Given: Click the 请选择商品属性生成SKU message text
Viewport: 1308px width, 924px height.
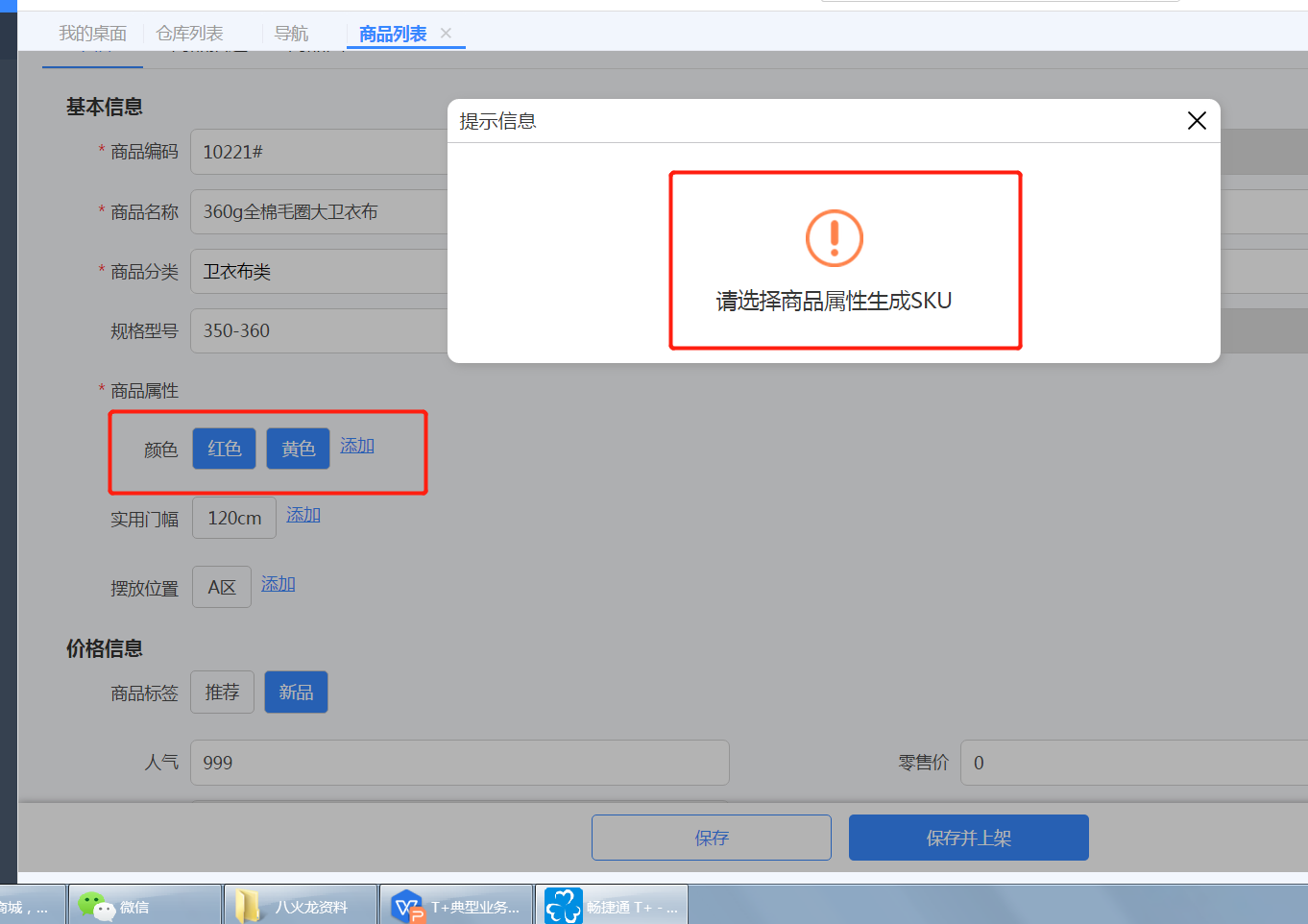Looking at the screenshot, I should (x=834, y=301).
